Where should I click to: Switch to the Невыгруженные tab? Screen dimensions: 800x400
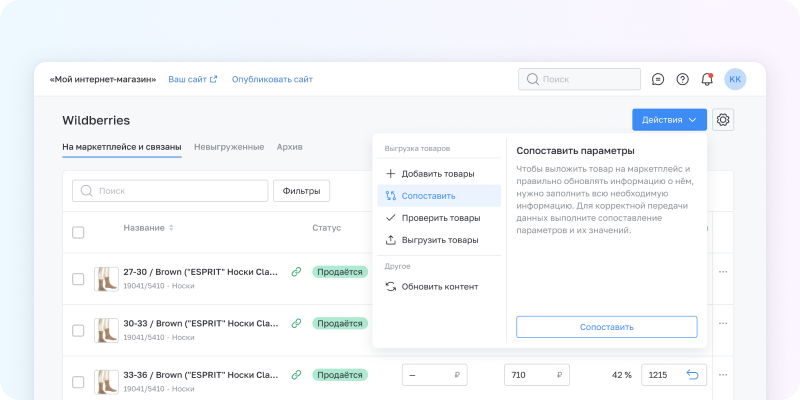pos(229,147)
